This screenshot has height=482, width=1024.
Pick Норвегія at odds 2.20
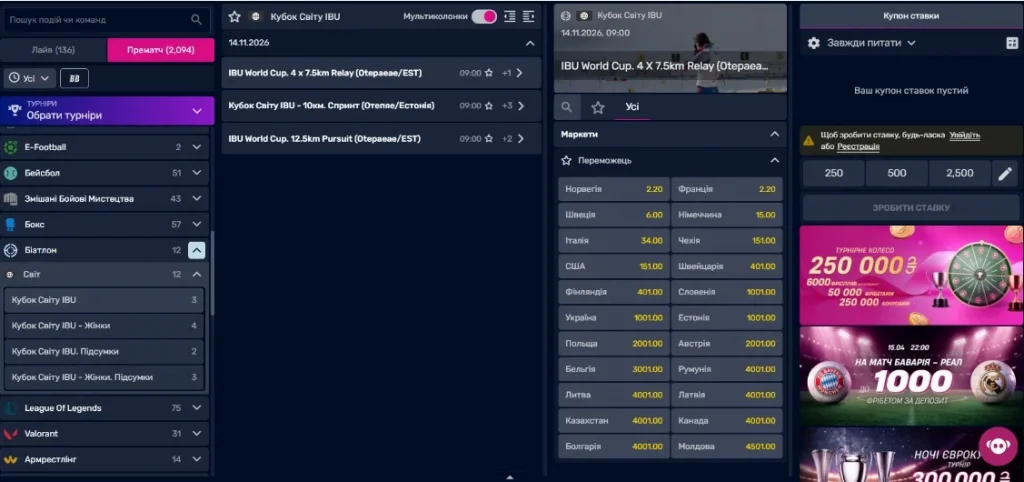(x=614, y=189)
